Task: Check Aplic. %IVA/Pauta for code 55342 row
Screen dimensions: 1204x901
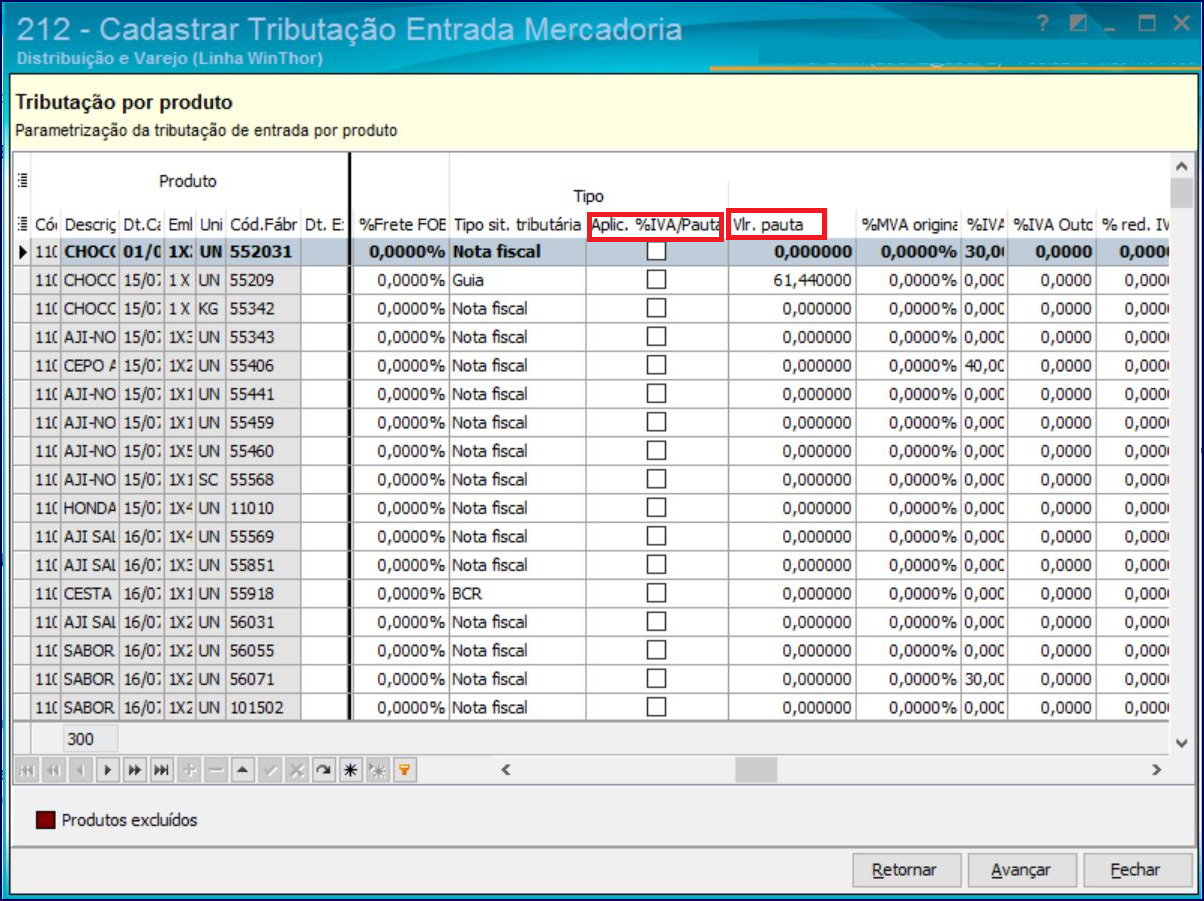Action: pyautogui.click(x=656, y=308)
